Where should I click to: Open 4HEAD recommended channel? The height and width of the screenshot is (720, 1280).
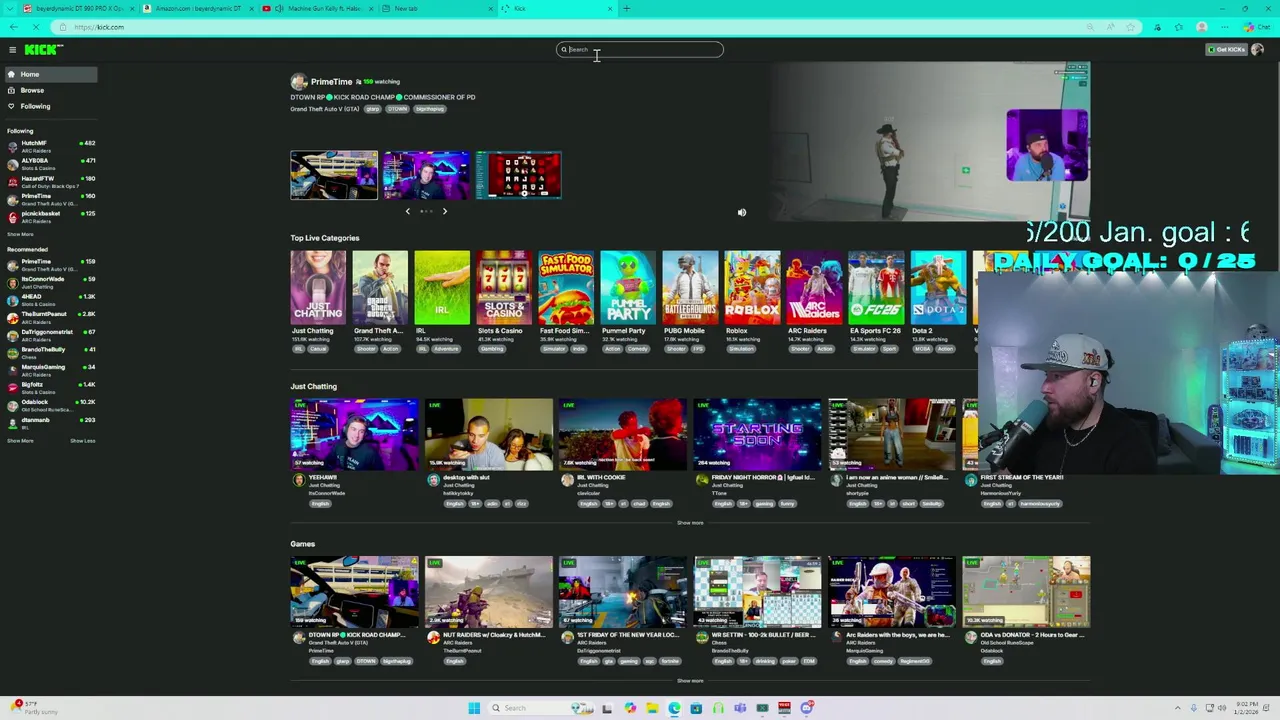[50, 299]
